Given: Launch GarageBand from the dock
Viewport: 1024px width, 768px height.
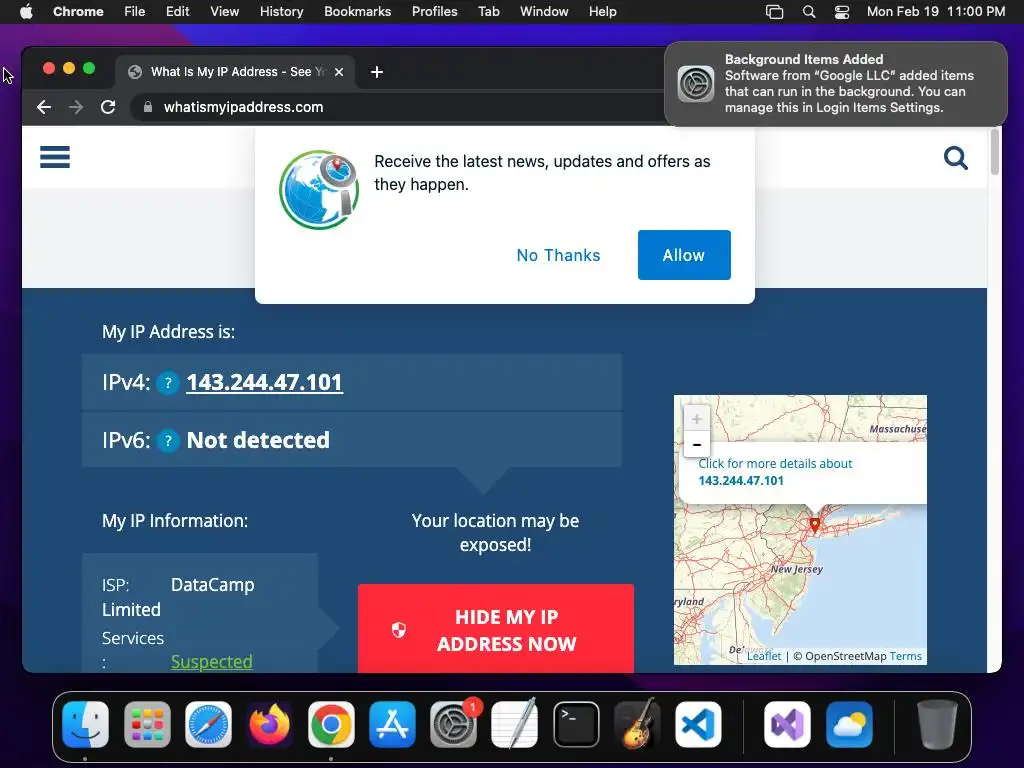Looking at the screenshot, I should click(x=637, y=724).
